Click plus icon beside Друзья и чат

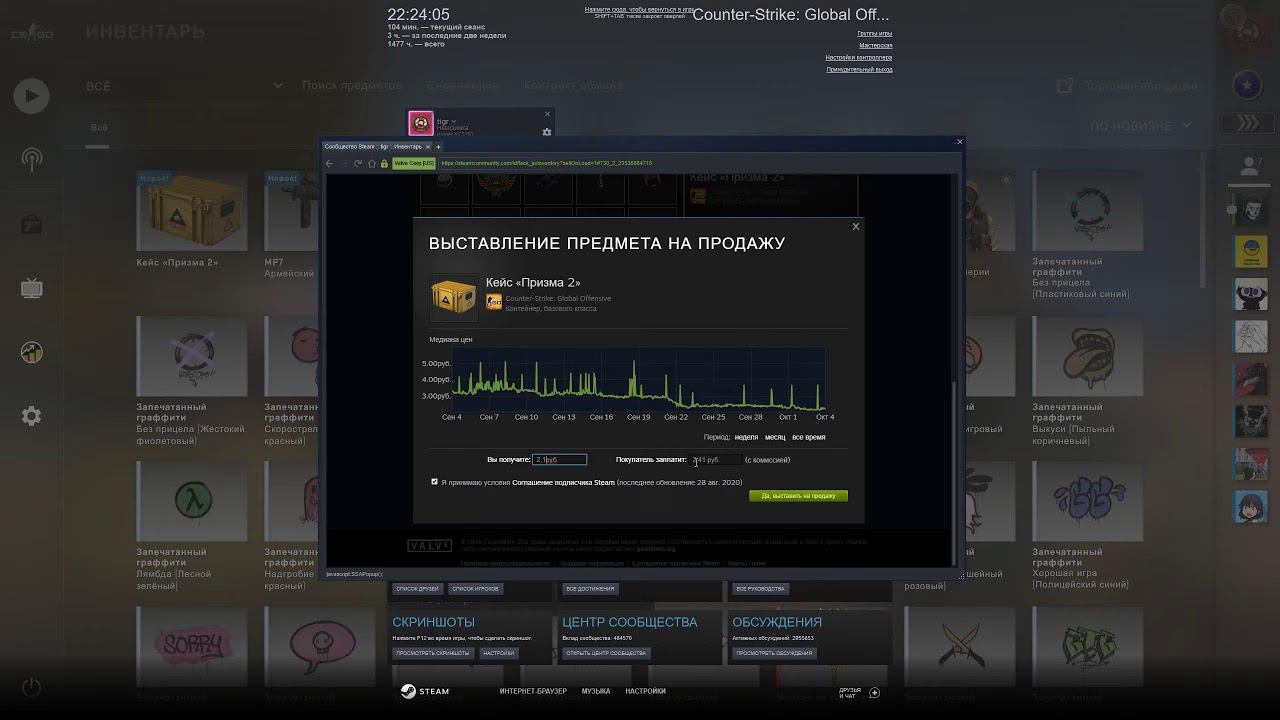(x=874, y=692)
